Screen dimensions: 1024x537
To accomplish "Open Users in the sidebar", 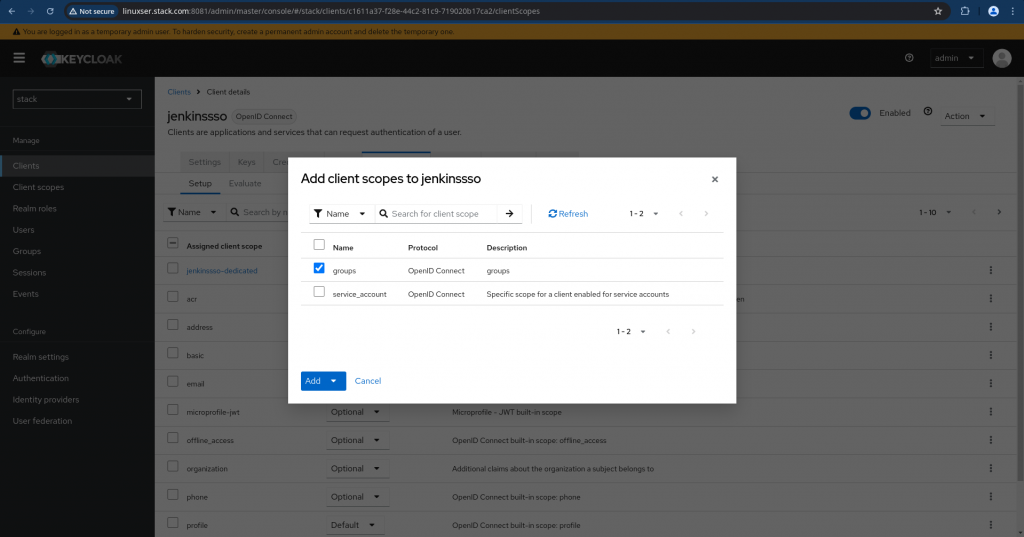I will (77, 230).
